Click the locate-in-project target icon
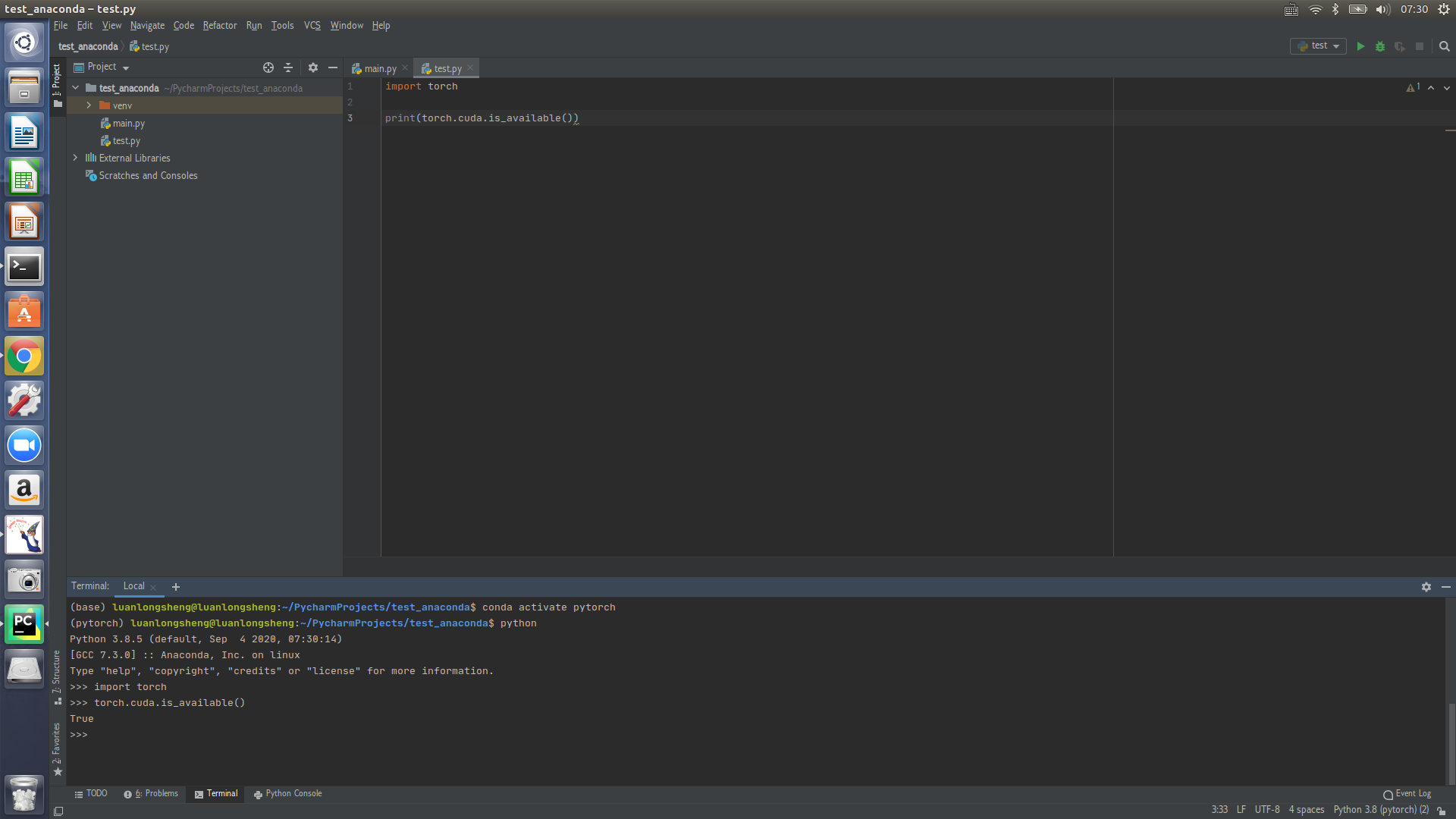The width and height of the screenshot is (1456, 819). tap(268, 67)
